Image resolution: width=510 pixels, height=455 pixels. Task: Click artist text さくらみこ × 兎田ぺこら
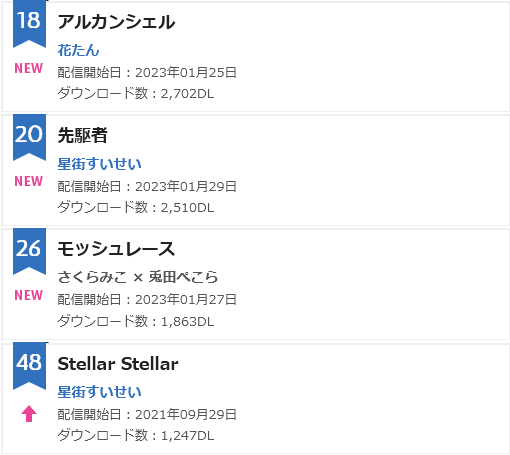click(x=138, y=277)
